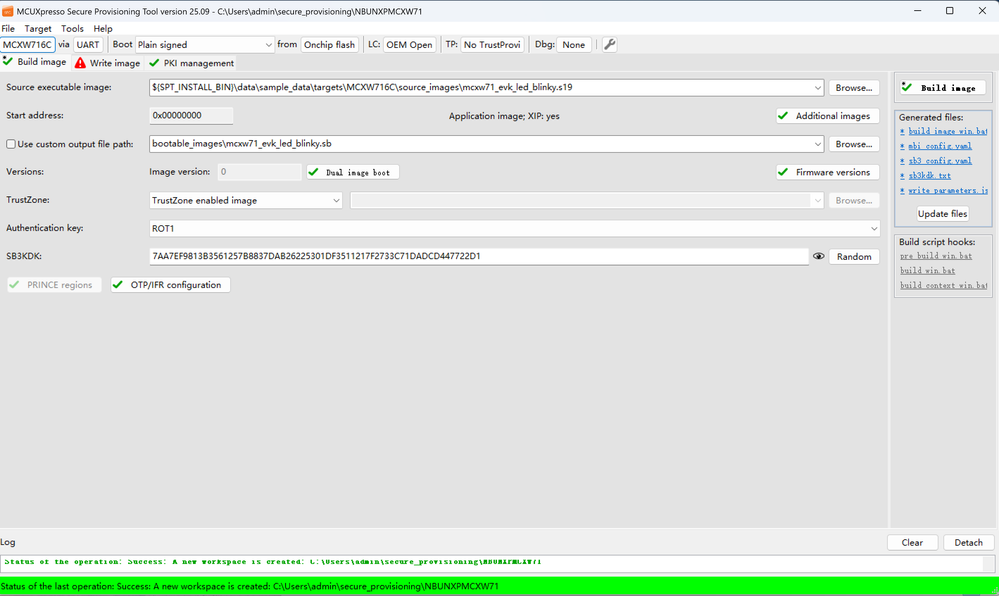Clear the log

click(x=912, y=542)
